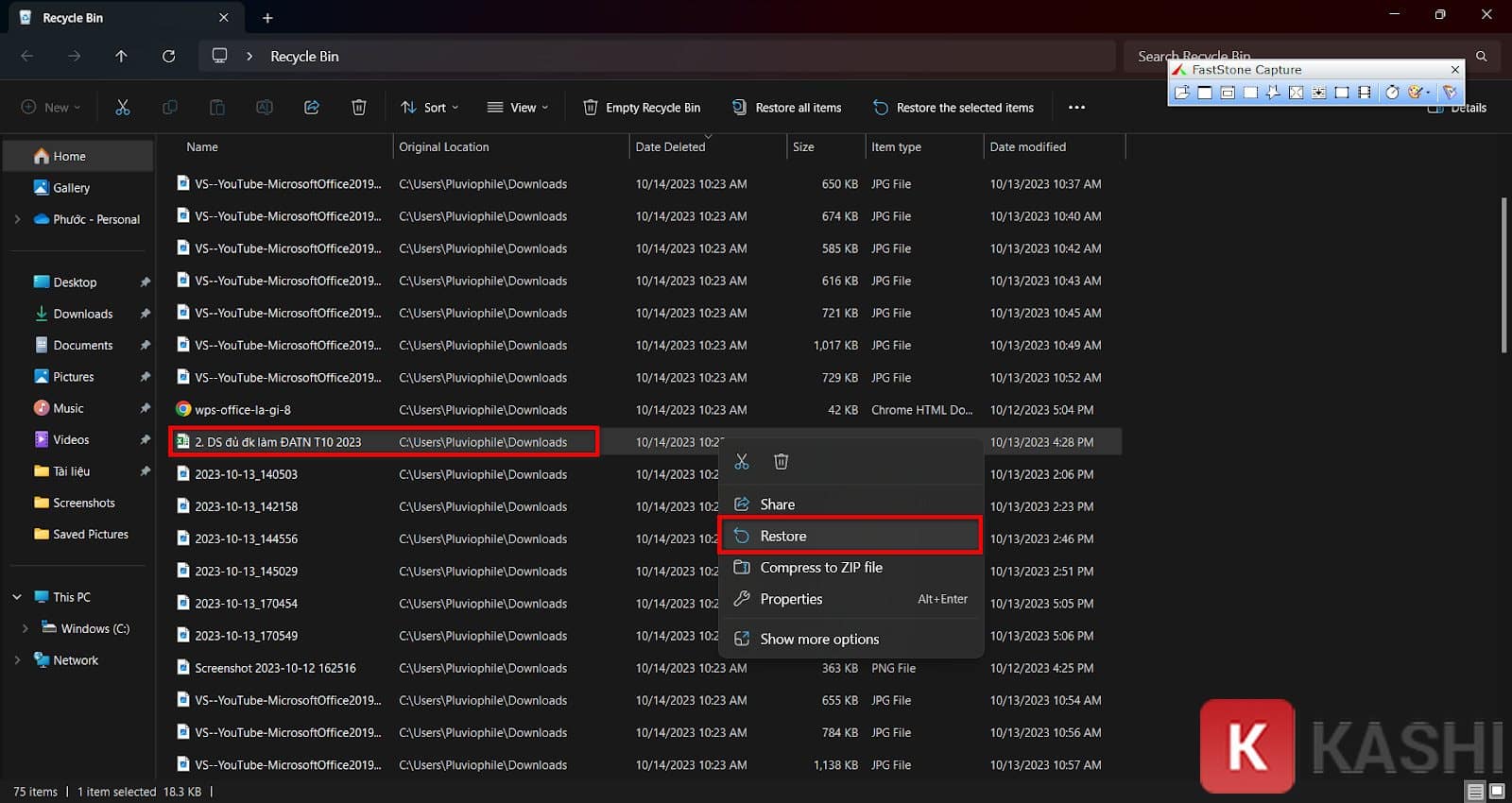Expand the This PC tree node

coord(17,597)
